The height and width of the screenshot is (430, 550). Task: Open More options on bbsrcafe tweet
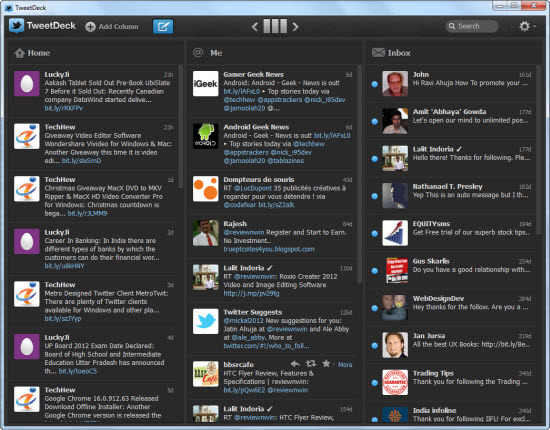345,365
